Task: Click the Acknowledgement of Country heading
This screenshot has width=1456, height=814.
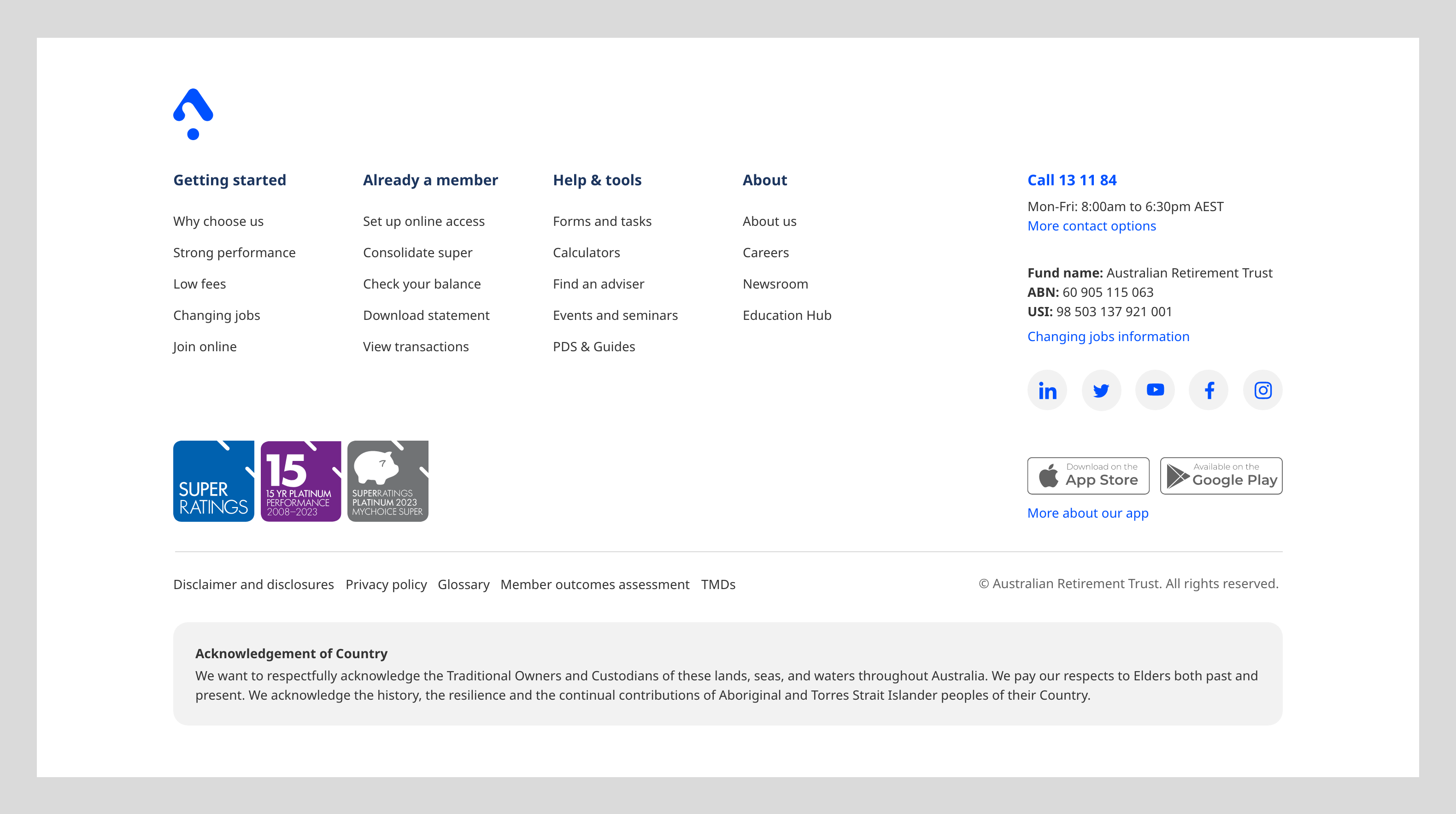Action: coord(291,654)
